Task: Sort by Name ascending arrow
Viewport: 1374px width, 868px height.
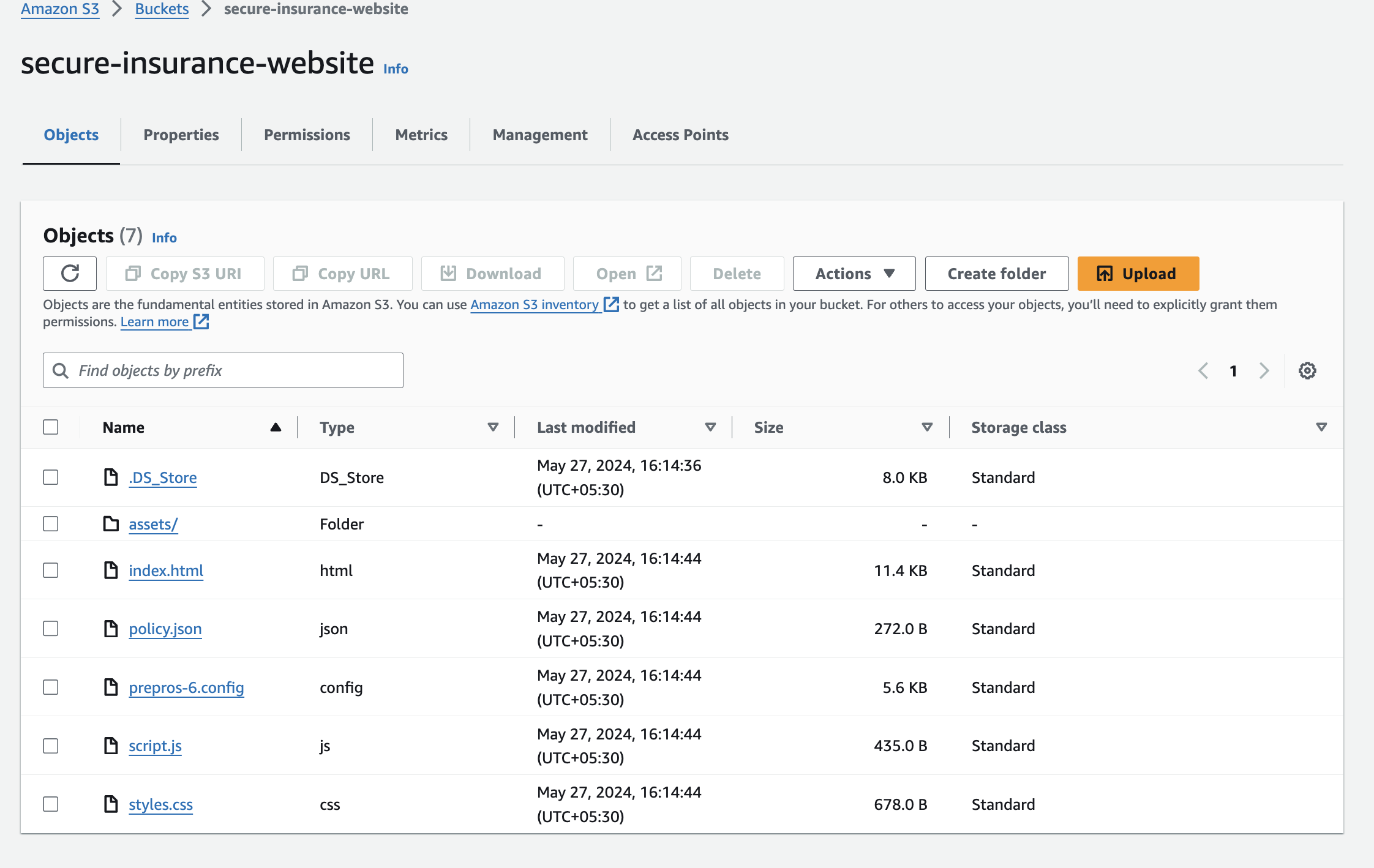Action: 276,427
